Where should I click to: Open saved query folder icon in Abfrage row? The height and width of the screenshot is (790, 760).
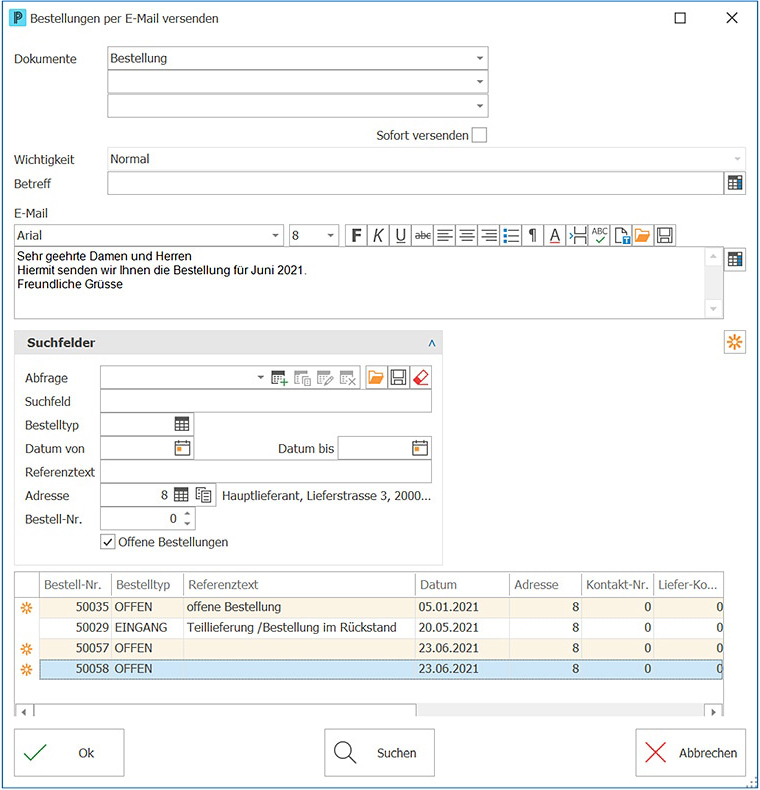(x=376, y=377)
